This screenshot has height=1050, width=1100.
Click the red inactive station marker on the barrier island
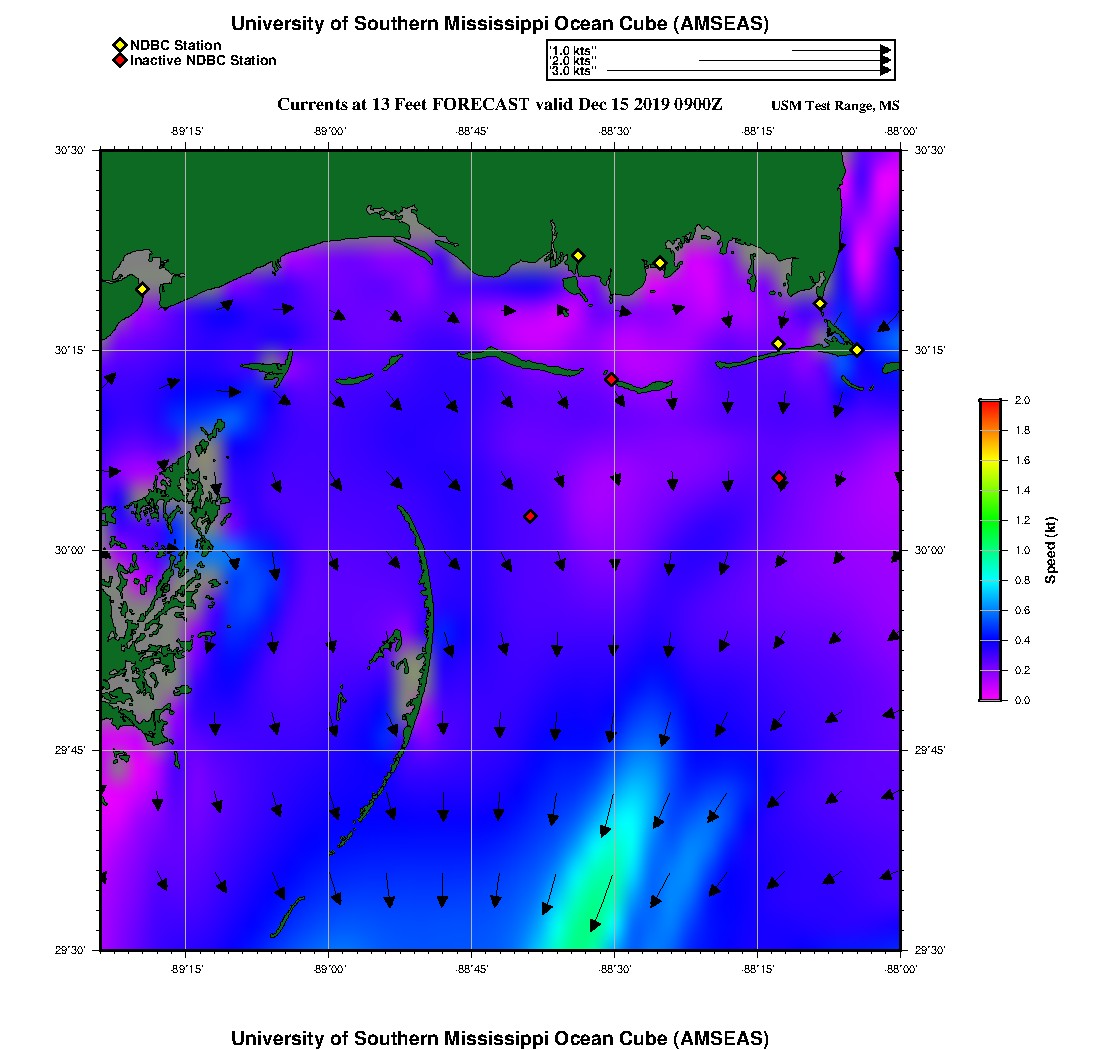(x=611, y=379)
